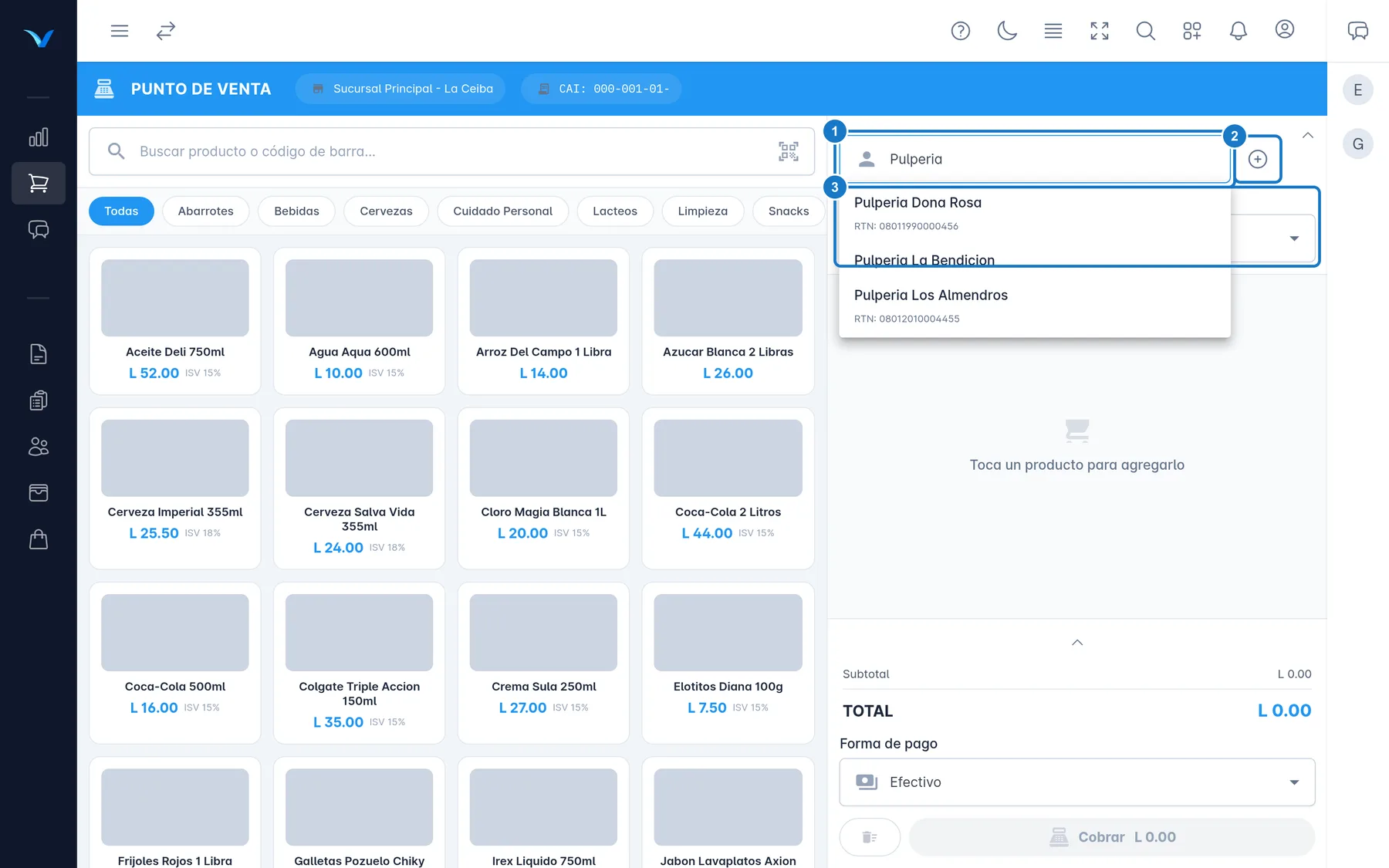The height and width of the screenshot is (868, 1389).
Task: Open the clipboard copies icon in the sidebar
Action: (x=39, y=400)
